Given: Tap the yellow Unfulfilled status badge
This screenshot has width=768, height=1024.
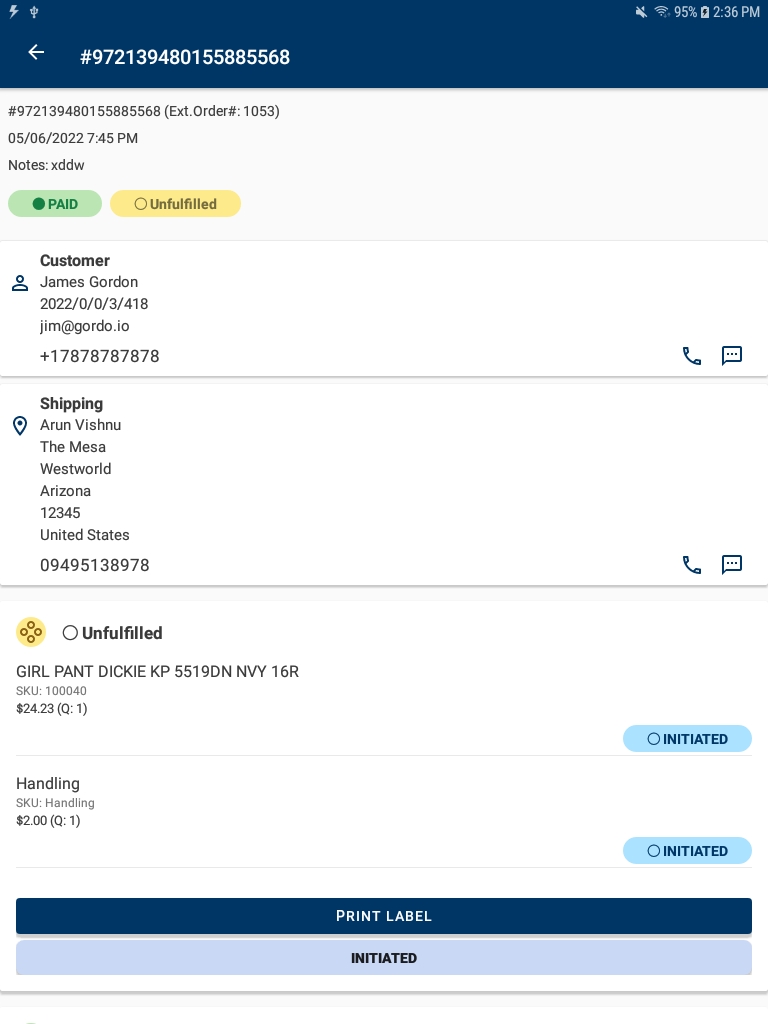Looking at the screenshot, I should (175, 204).
